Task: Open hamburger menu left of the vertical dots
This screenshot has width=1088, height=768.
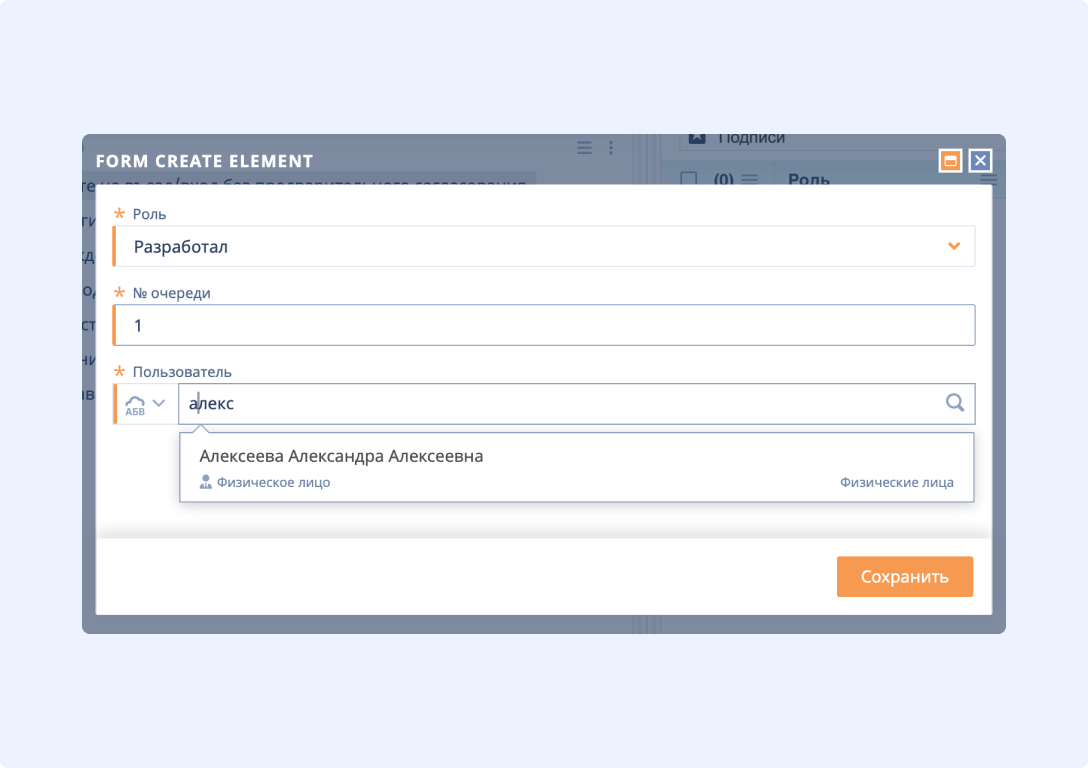Action: [x=585, y=148]
